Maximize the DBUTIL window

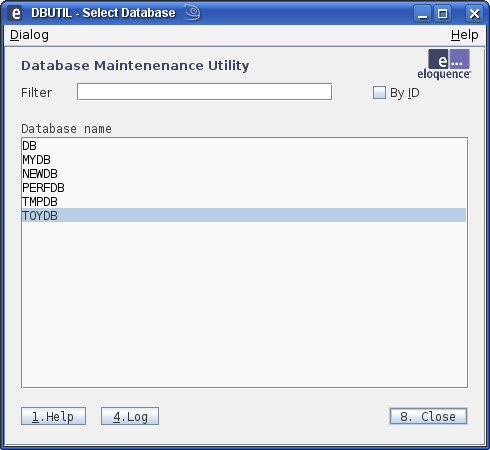tap(442, 14)
